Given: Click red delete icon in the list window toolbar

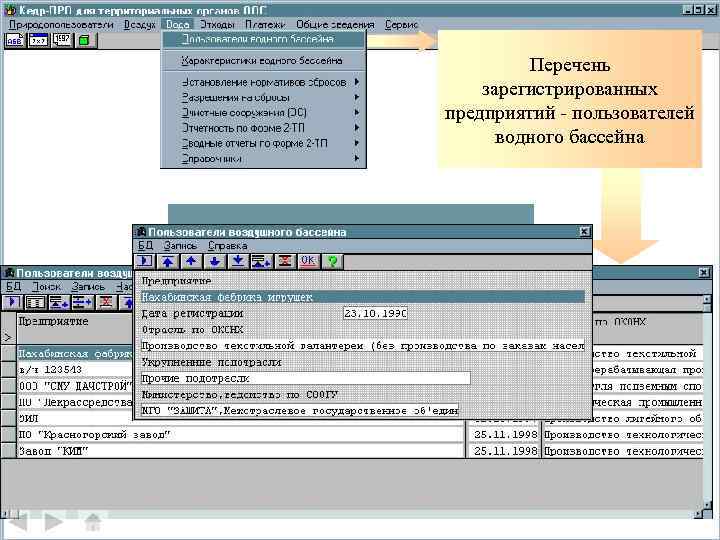Looking at the screenshot, I should pos(106,303).
